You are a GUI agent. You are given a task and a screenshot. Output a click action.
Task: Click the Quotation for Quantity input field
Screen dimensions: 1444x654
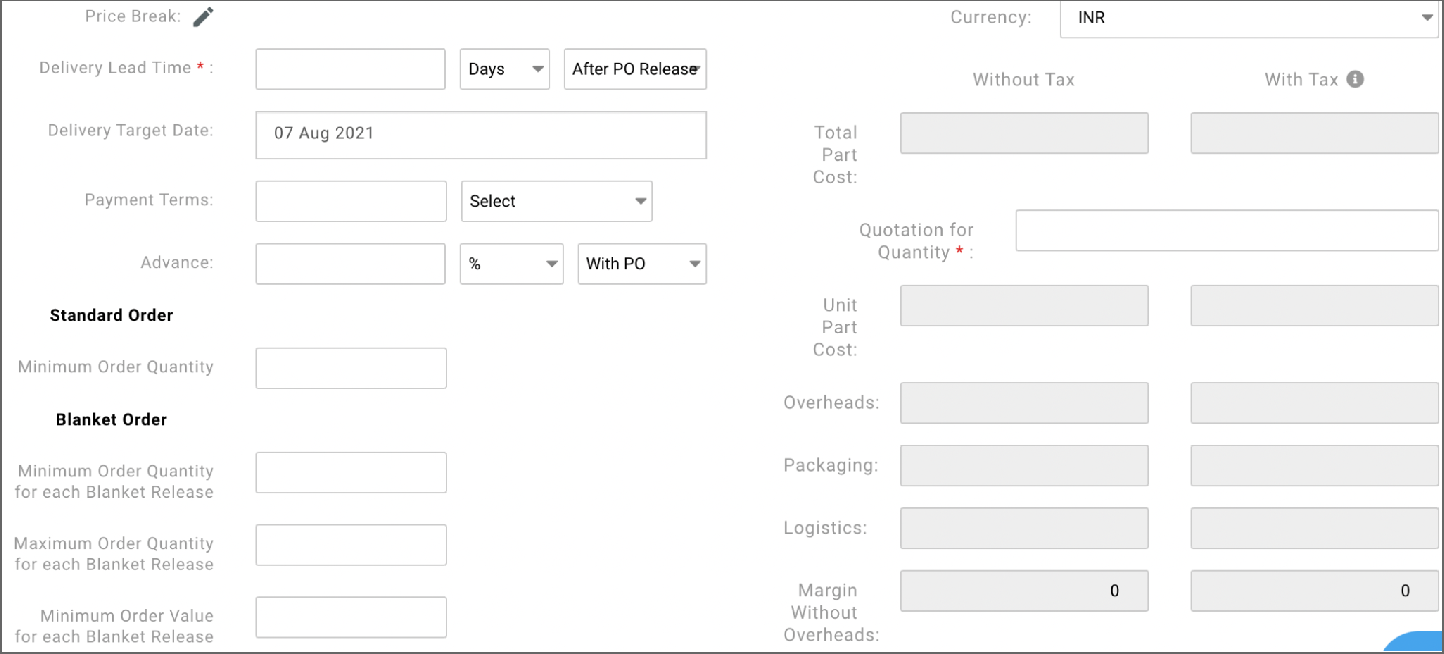coord(1226,230)
